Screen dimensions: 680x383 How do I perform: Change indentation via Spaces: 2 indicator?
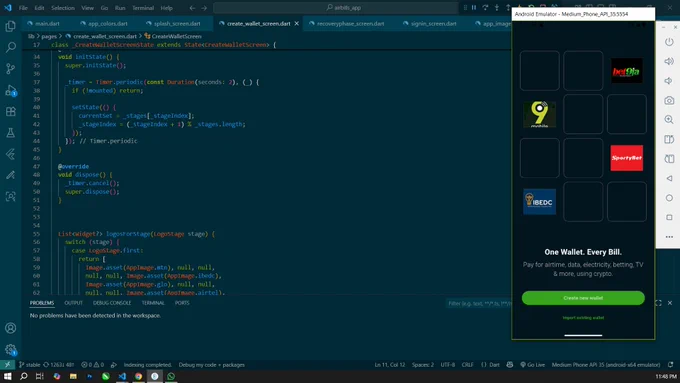pyautogui.click(x=423, y=365)
